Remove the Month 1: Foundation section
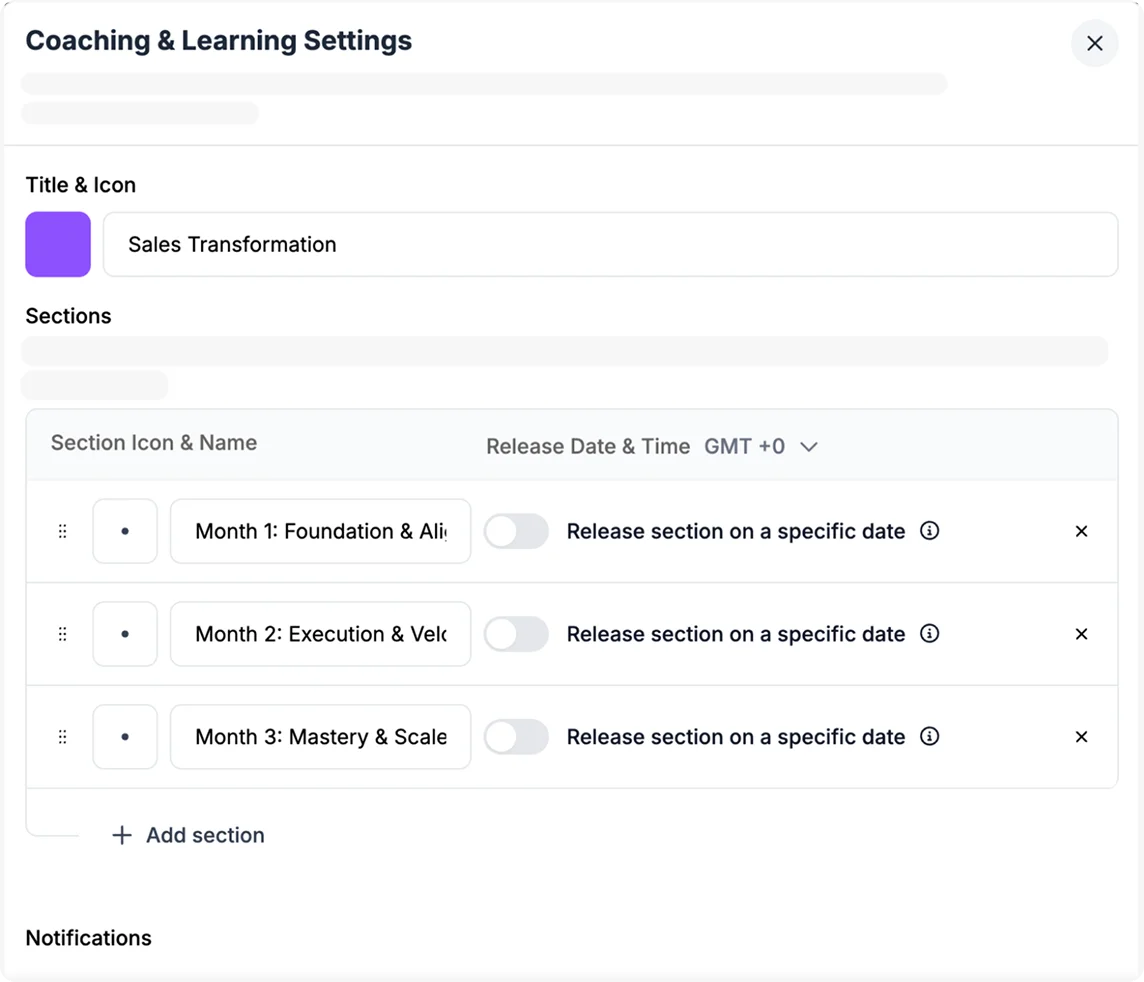Viewport: 1144px width, 982px height. 1081,531
